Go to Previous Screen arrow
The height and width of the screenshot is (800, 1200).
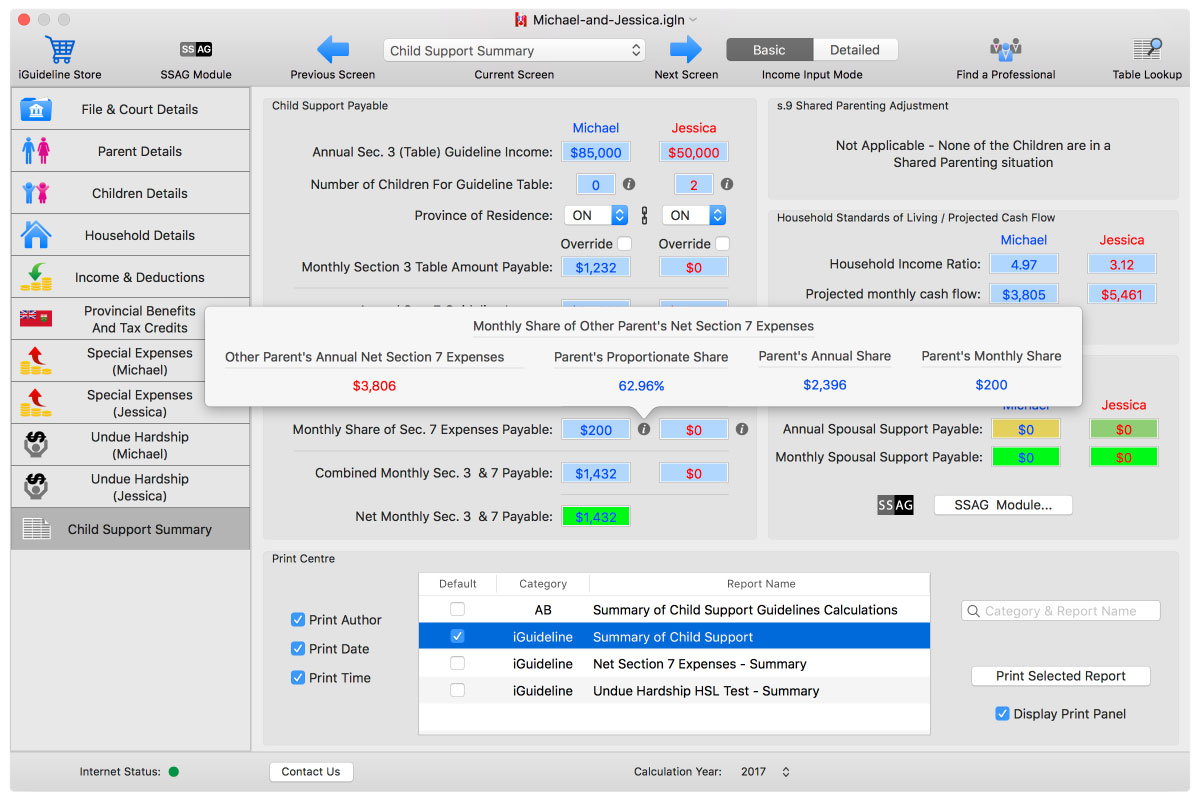click(x=332, y=49)
